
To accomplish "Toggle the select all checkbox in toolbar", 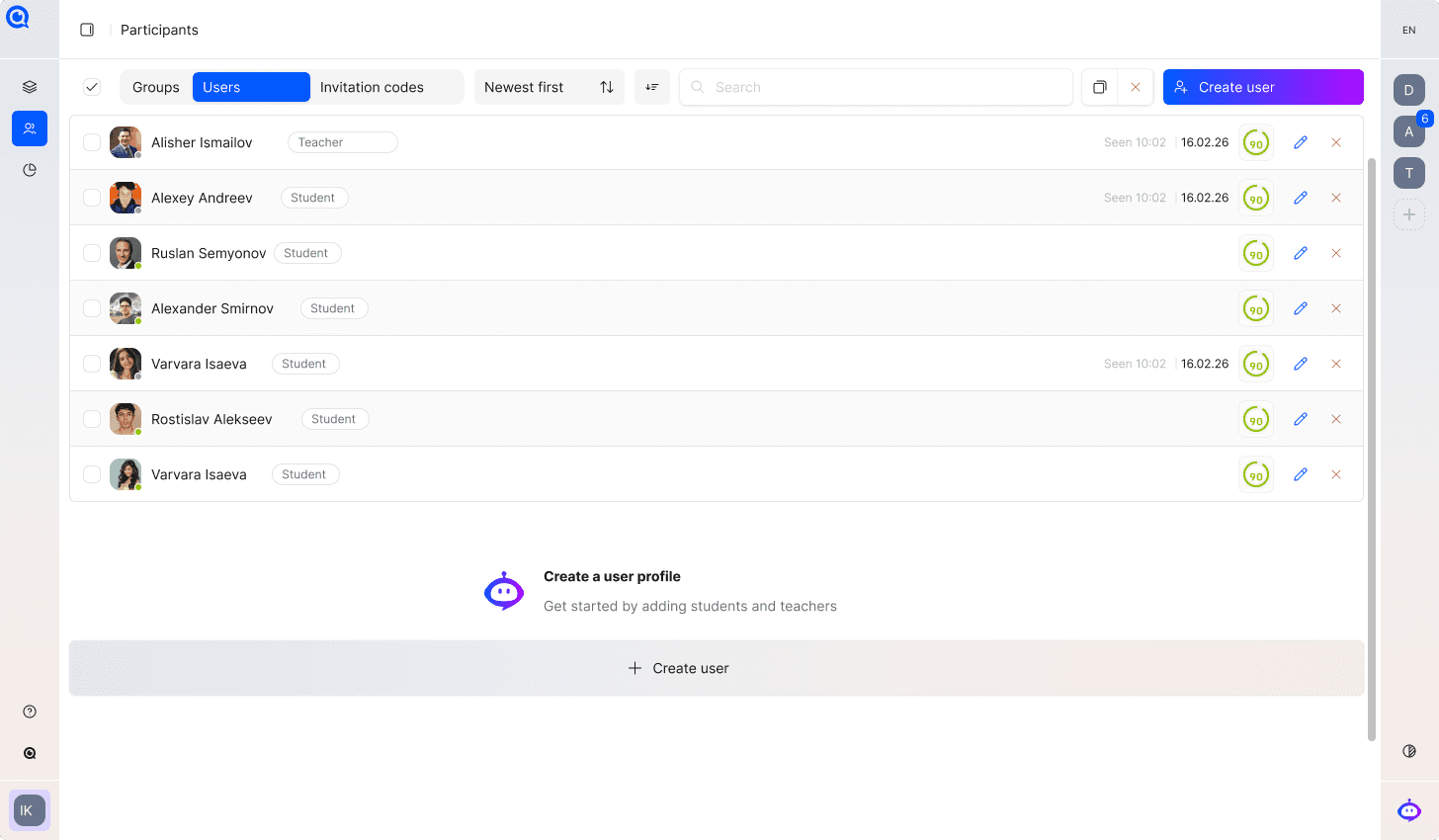I will click(92, 87).
